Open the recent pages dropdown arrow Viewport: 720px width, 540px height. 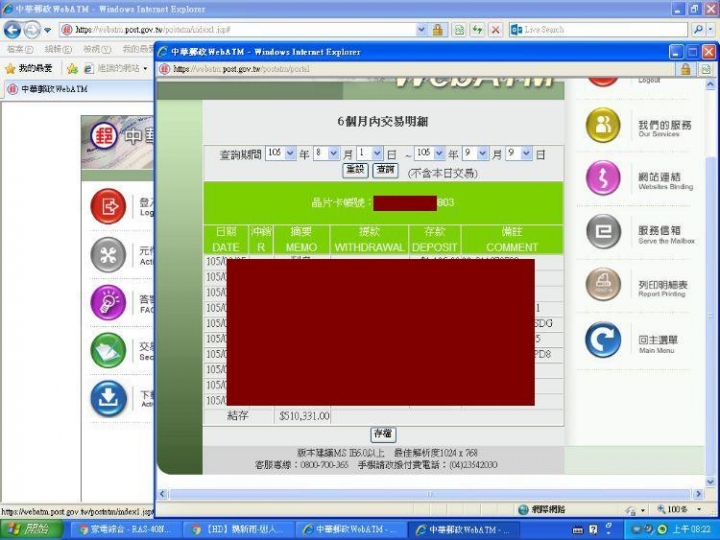click(x=48, y=31)
